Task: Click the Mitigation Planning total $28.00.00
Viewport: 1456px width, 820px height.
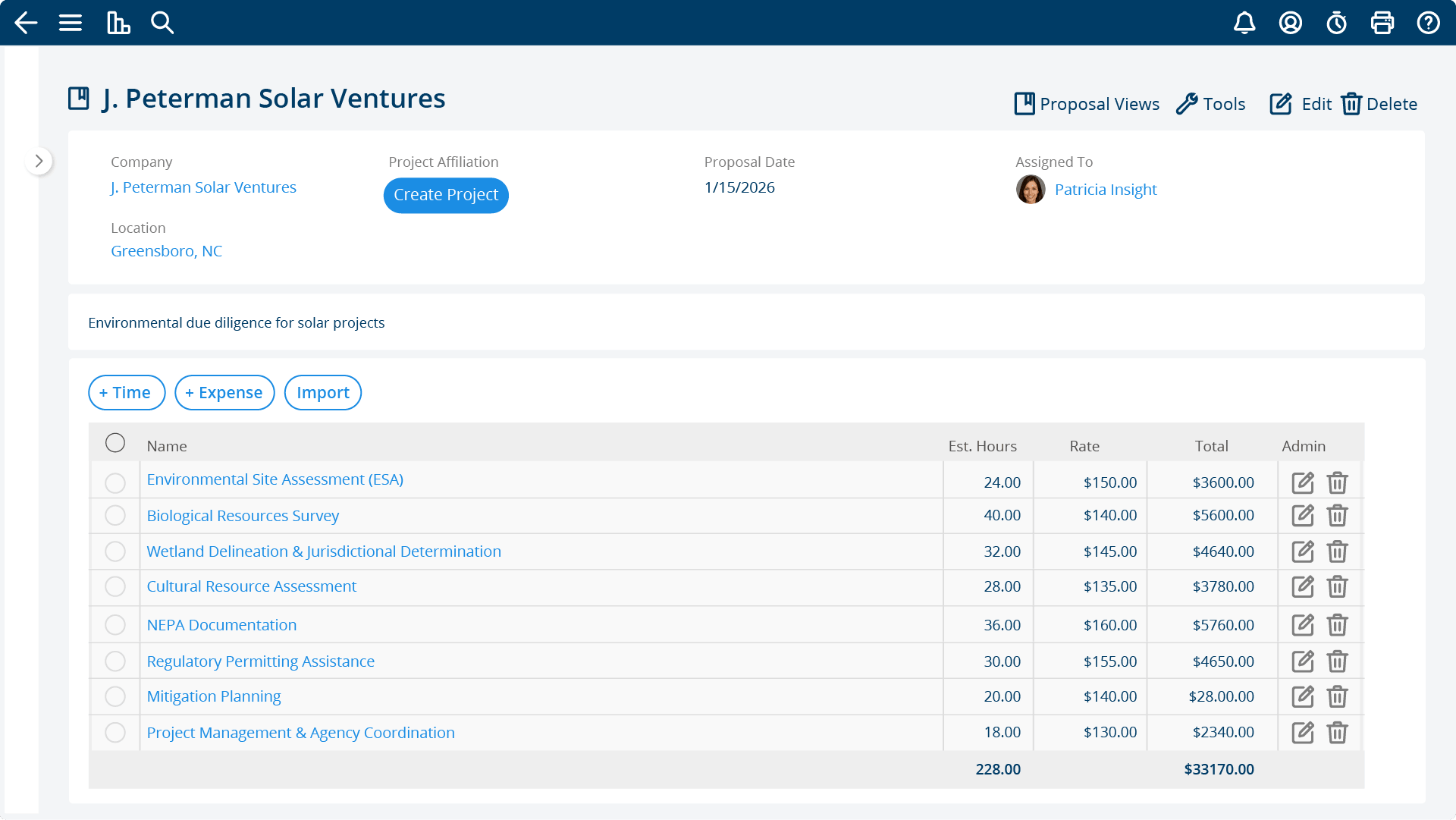Action: [x=1222, y=696]
